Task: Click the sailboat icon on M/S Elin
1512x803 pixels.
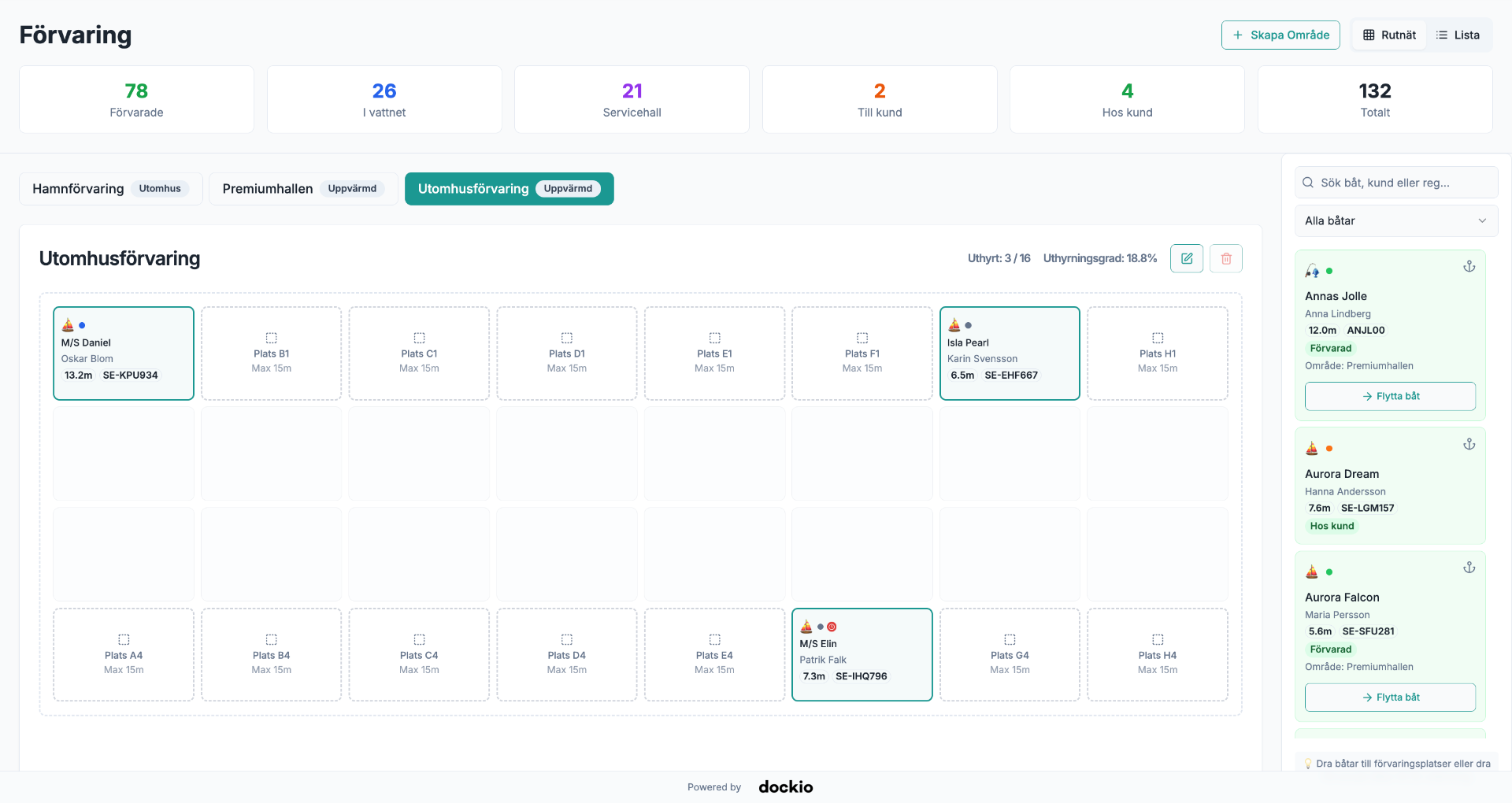Action: coord(806,627)
